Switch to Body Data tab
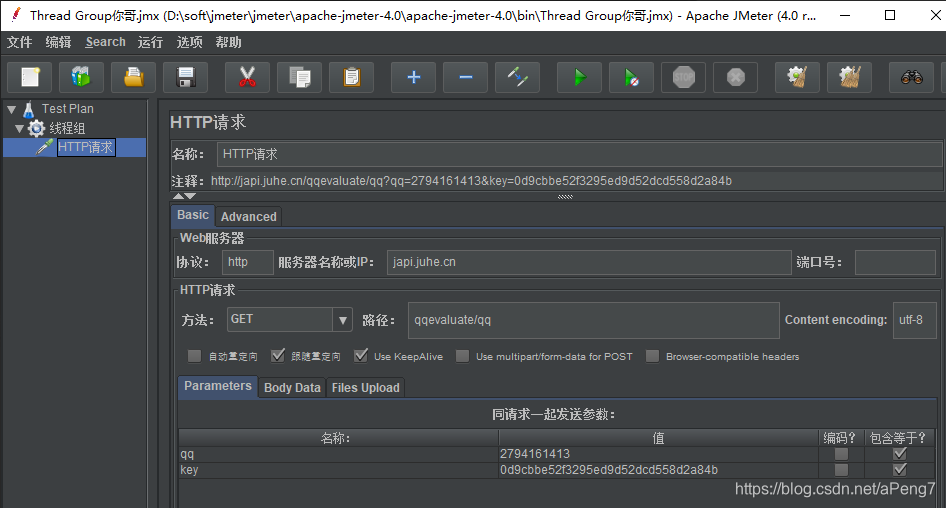This screenshot has height=508, width=946. coord(292,388)
